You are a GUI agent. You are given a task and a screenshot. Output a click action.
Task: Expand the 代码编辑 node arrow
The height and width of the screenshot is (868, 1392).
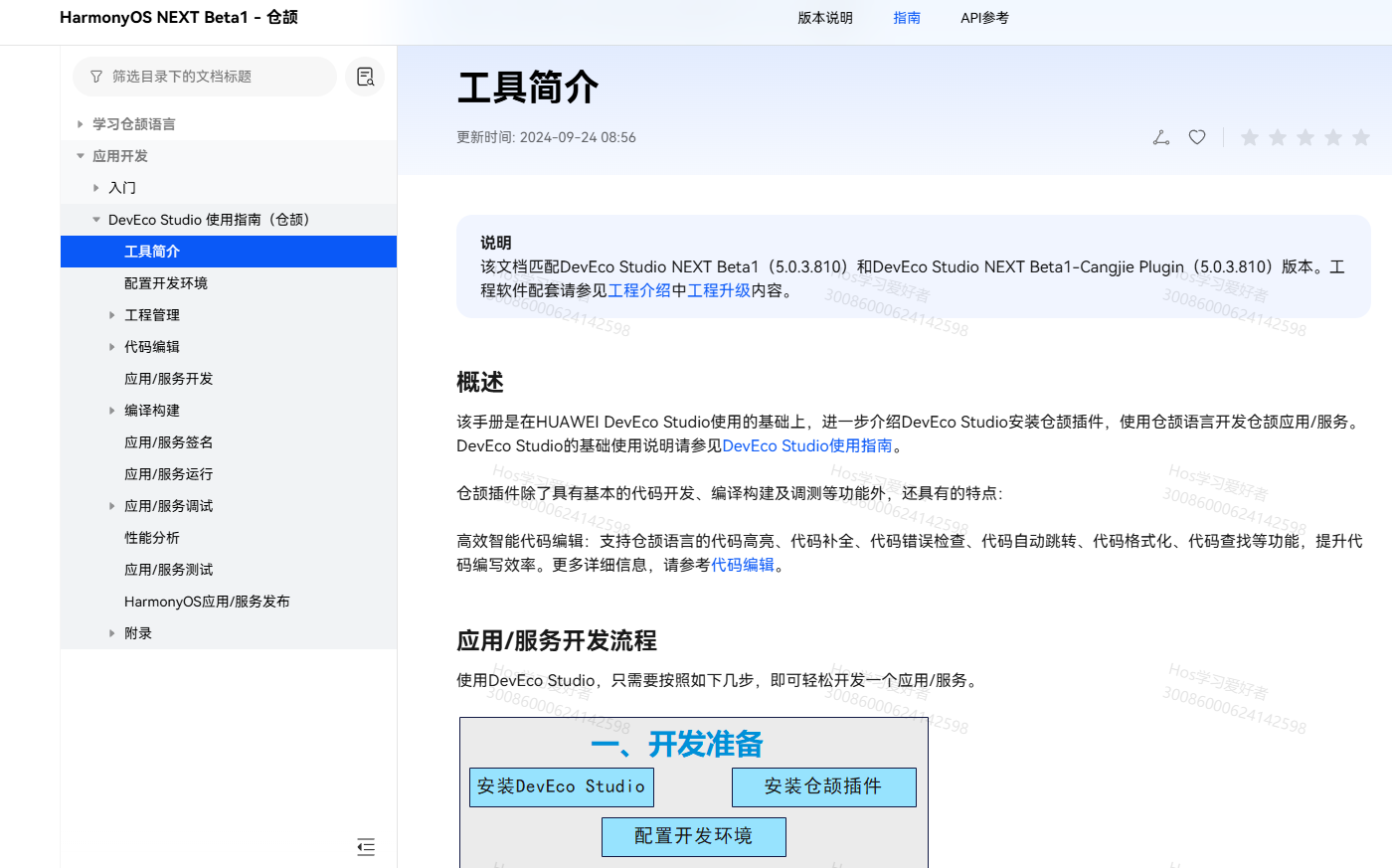112,347
